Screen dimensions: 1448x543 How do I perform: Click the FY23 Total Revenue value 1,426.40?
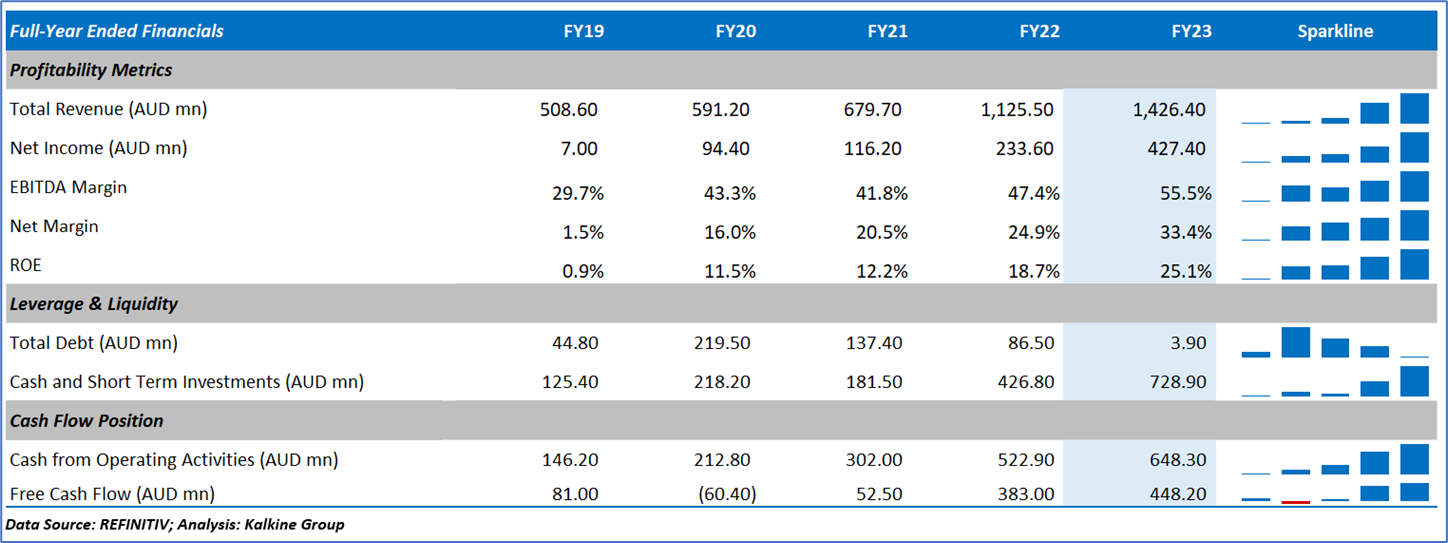point(1169,109)
